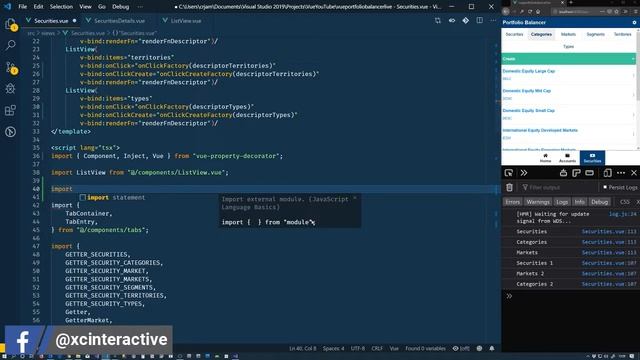
Task: Open Securities.vue link beside Markets 2
Action: (x=609, y=273)
